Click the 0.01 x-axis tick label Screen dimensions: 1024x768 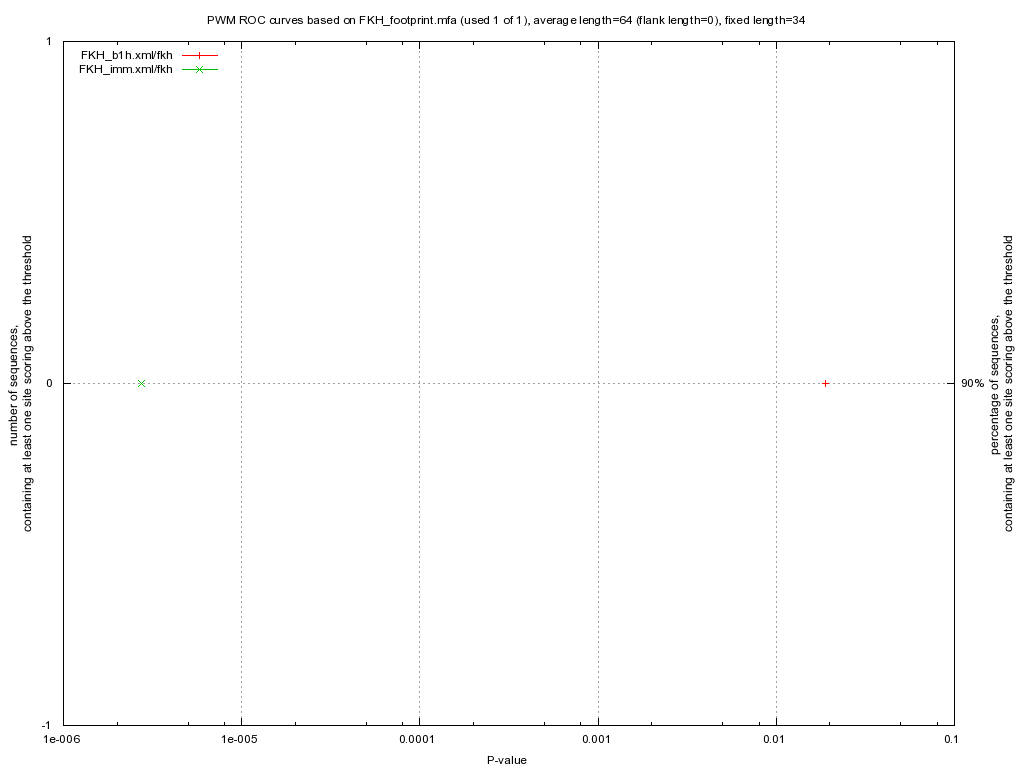point(776,740)
